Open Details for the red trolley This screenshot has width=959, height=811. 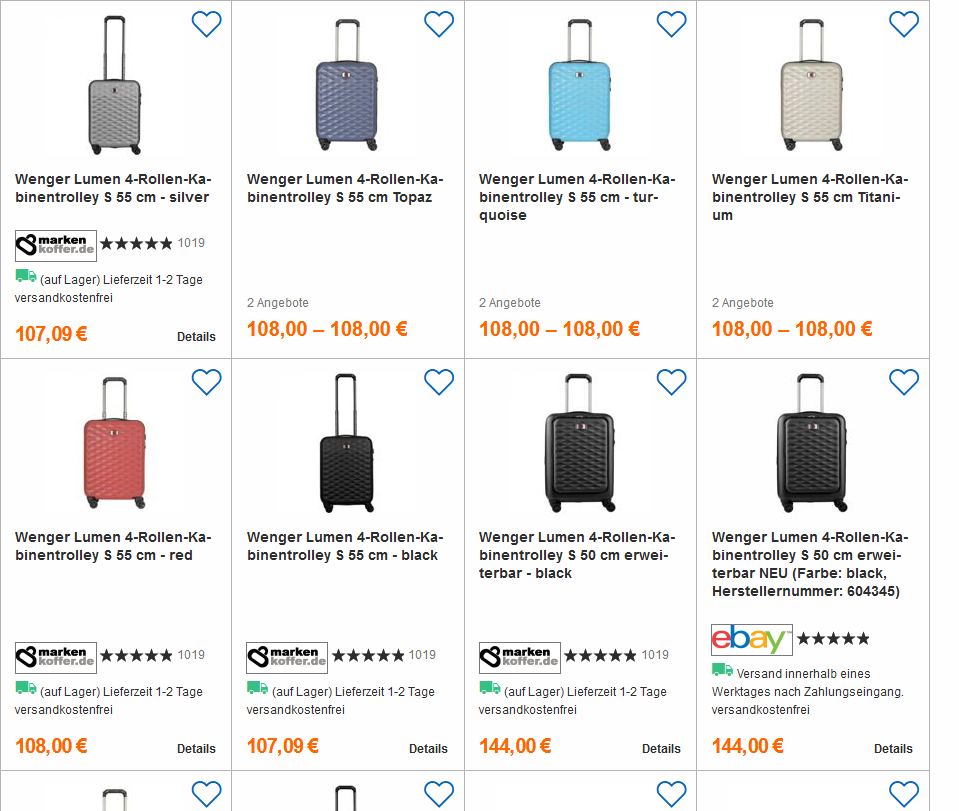click(x=196, y=749)
